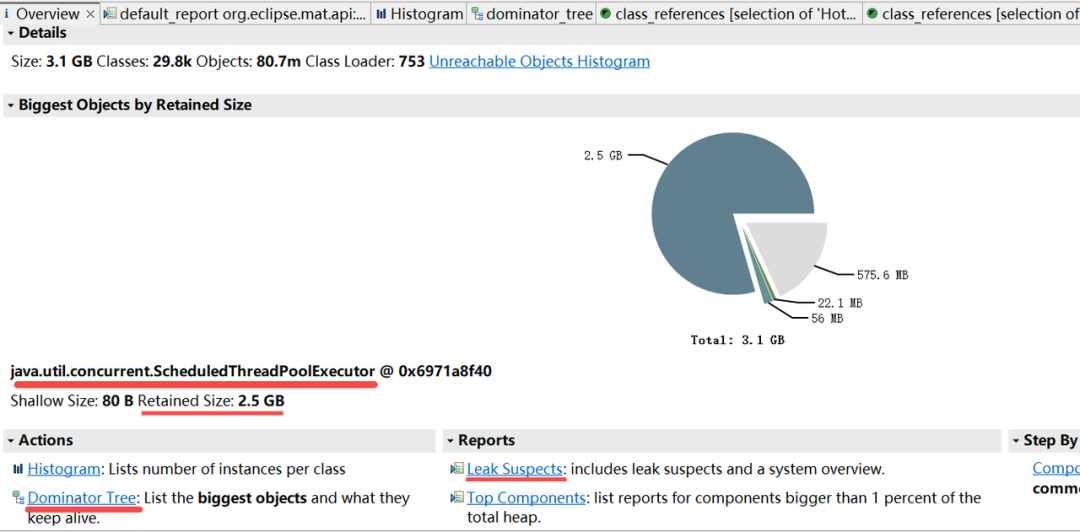The image size is (1080, 532).
Task: Click the Overview tab info icon
Action: [x=6, y=14]
